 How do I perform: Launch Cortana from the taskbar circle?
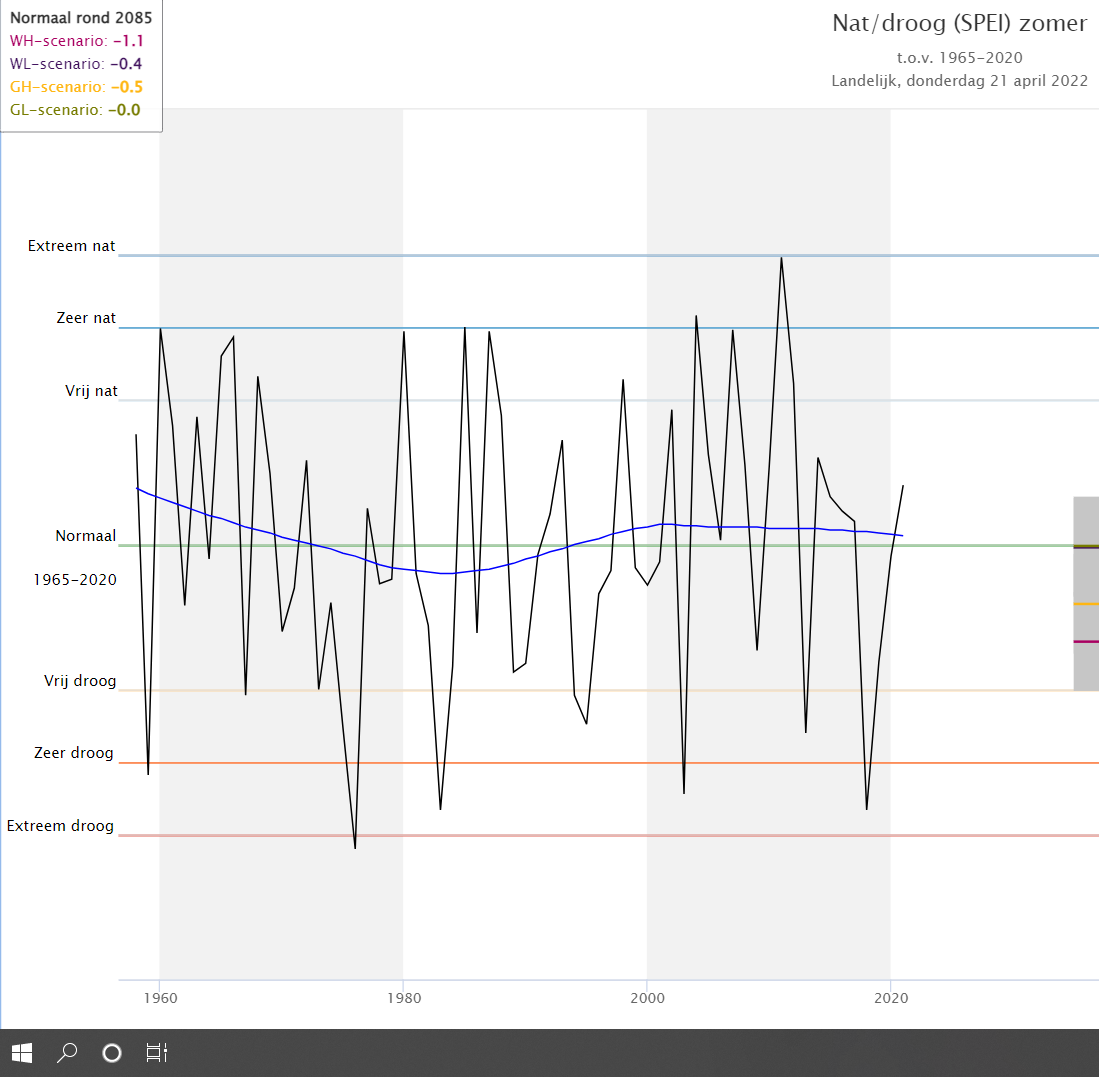coord(112,1052)
